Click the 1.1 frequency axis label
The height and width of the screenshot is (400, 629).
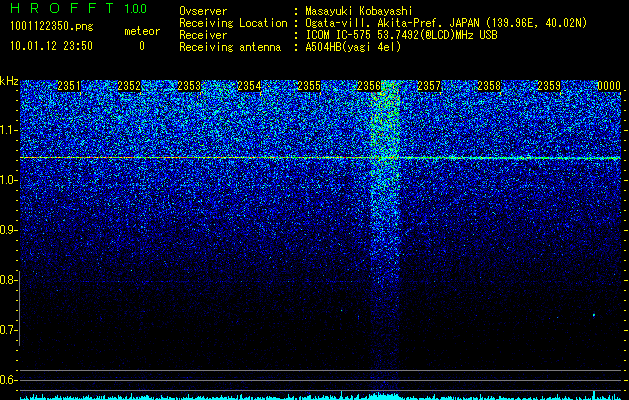(8, 130)
